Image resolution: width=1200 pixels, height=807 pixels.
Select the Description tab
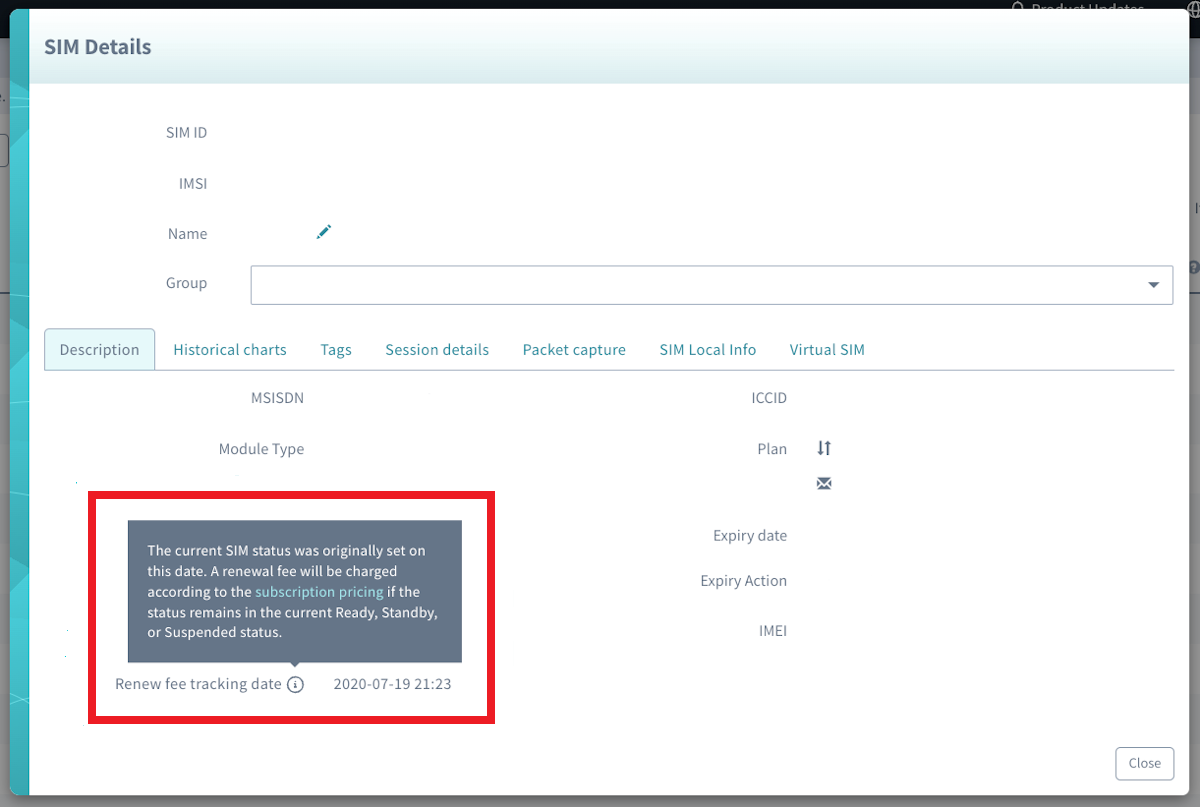pyautogui.click(x=99, y=349)
